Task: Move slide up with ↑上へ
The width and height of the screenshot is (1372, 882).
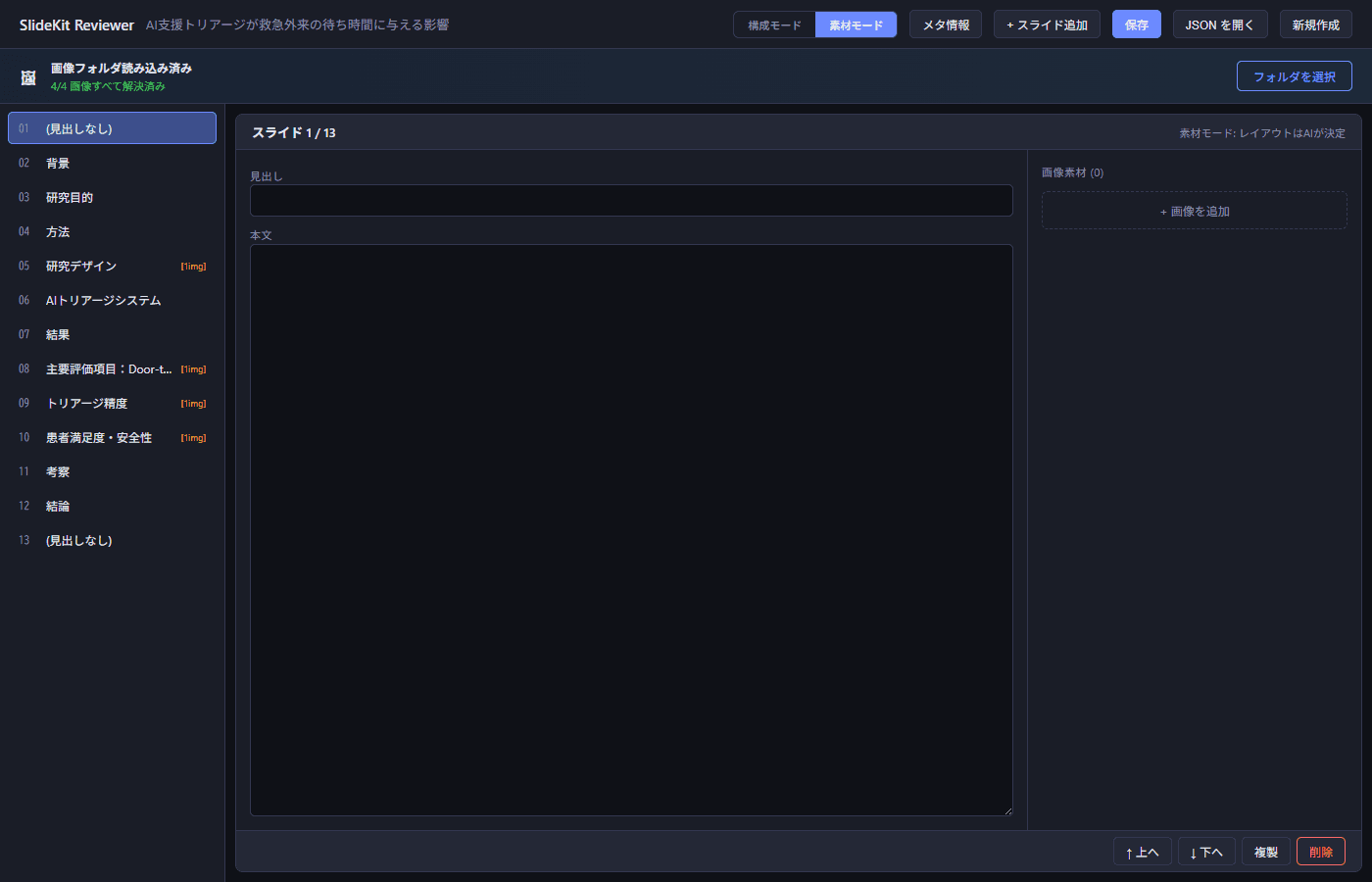Action: point(1142,852)
